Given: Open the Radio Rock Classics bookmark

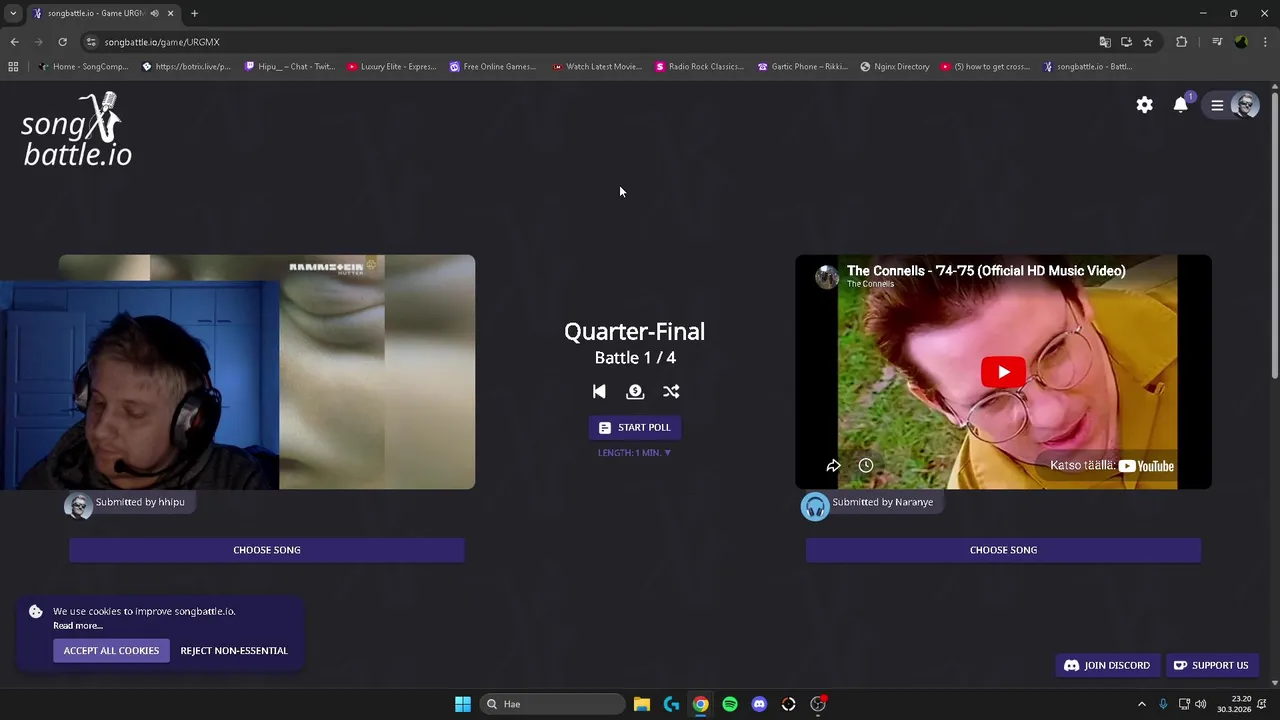Looking at the screenshot, I should (x=700, y=67).
